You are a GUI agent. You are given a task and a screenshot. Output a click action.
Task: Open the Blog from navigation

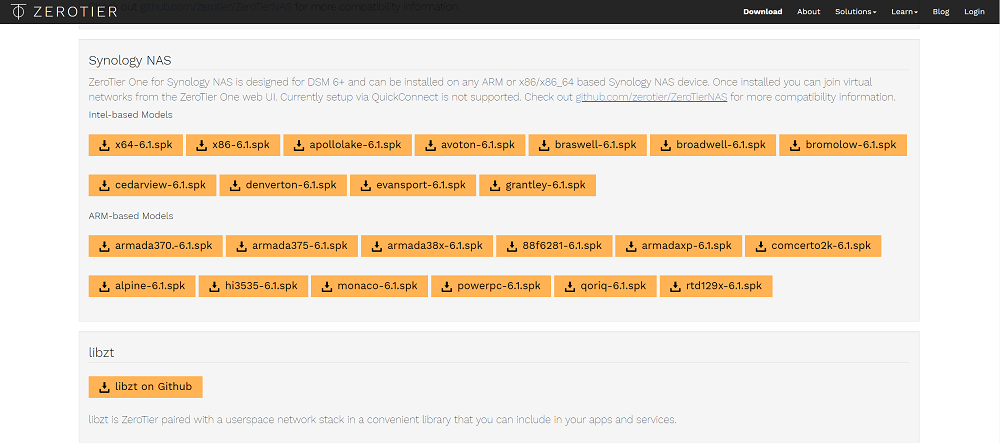[941, 12]
